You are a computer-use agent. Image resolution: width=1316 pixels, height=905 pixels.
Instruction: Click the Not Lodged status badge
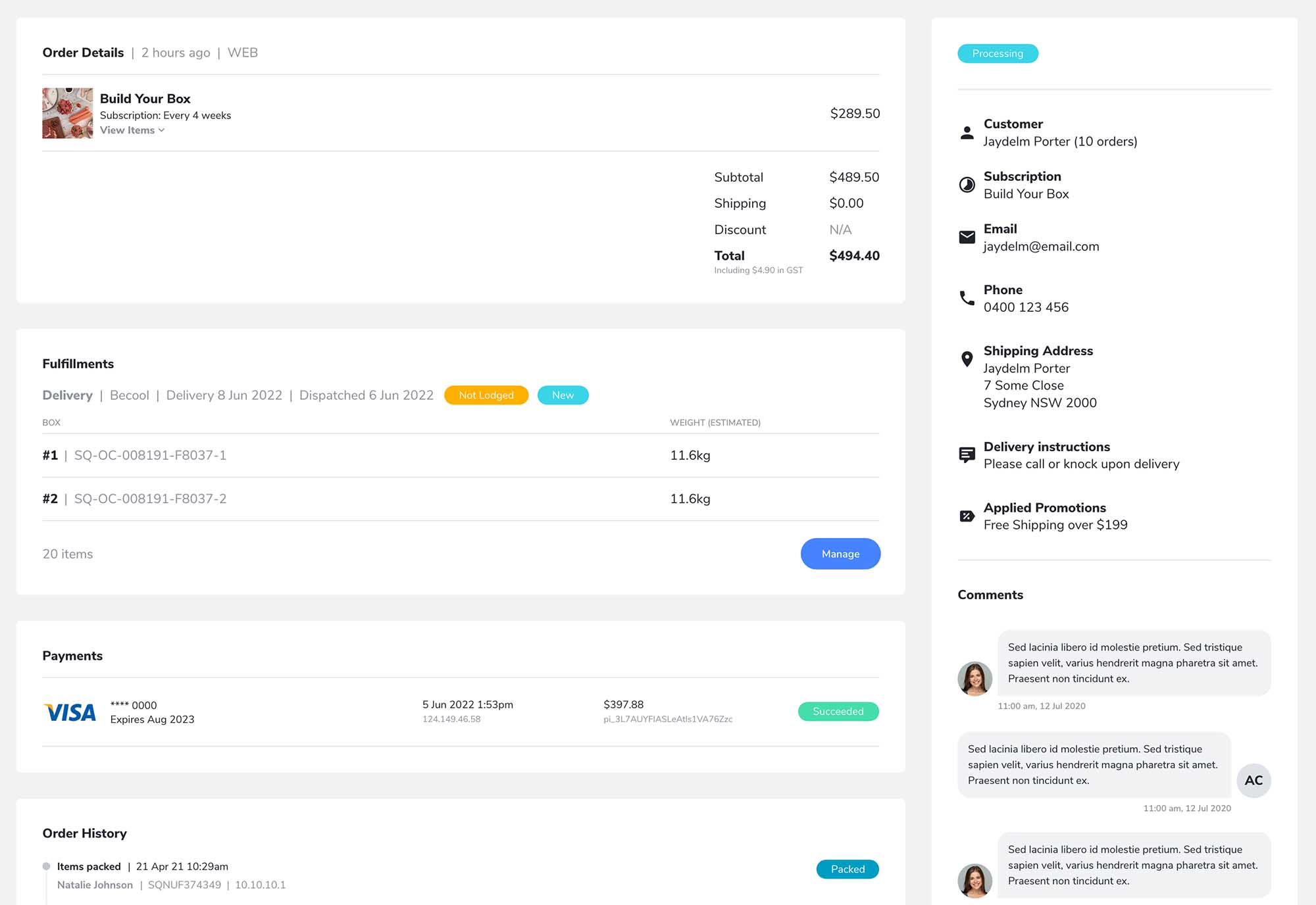486,395
